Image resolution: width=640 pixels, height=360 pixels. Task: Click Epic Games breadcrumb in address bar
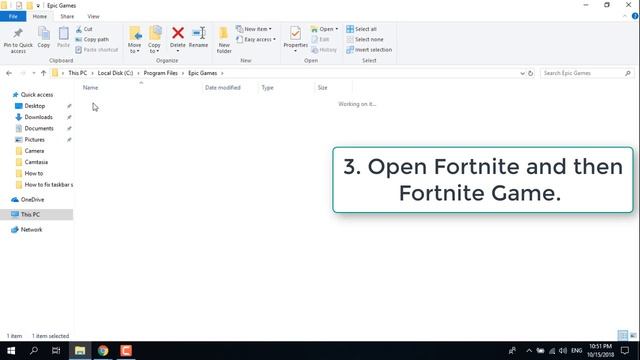click(202, 73)
